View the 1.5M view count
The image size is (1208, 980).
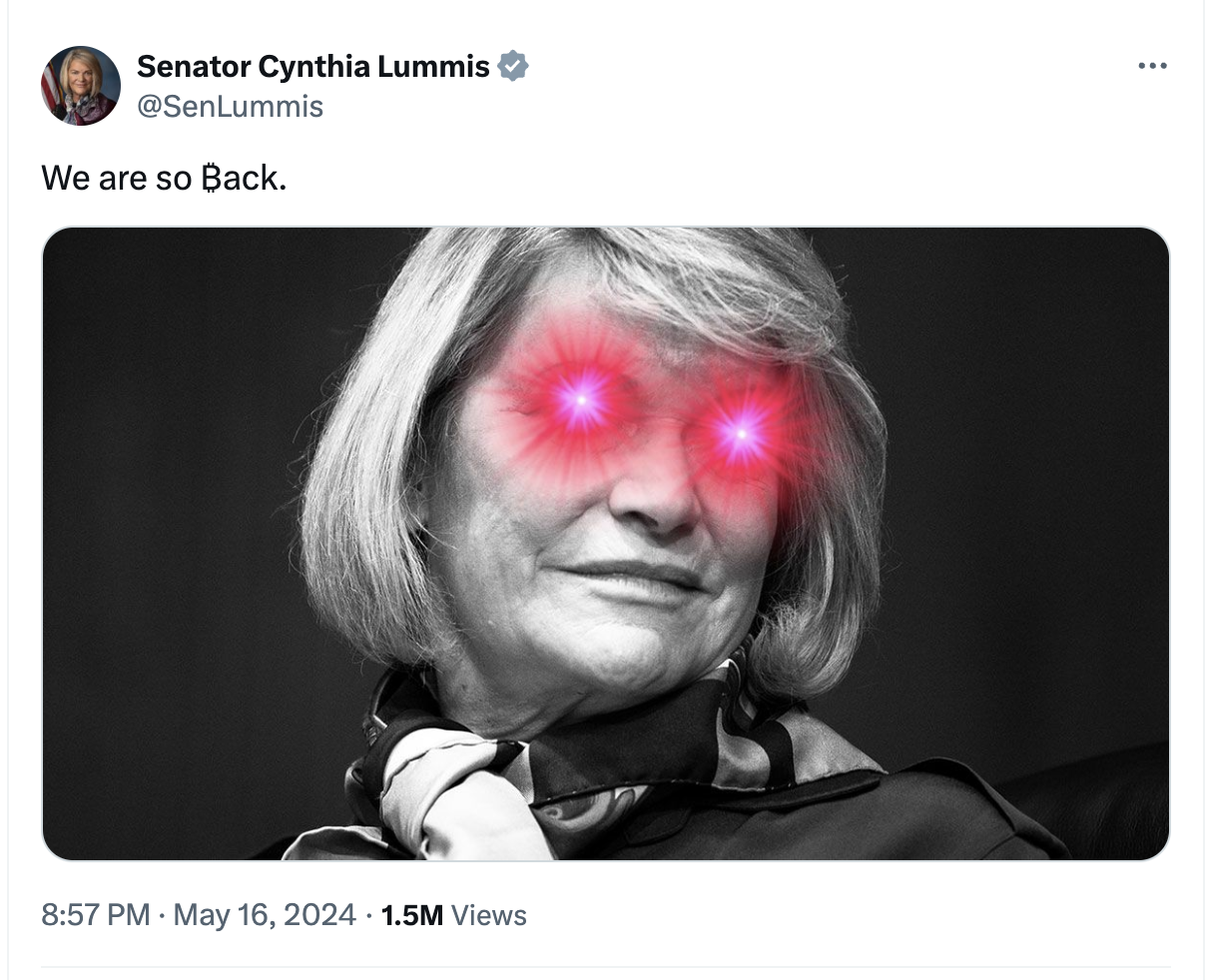point(412,915)
